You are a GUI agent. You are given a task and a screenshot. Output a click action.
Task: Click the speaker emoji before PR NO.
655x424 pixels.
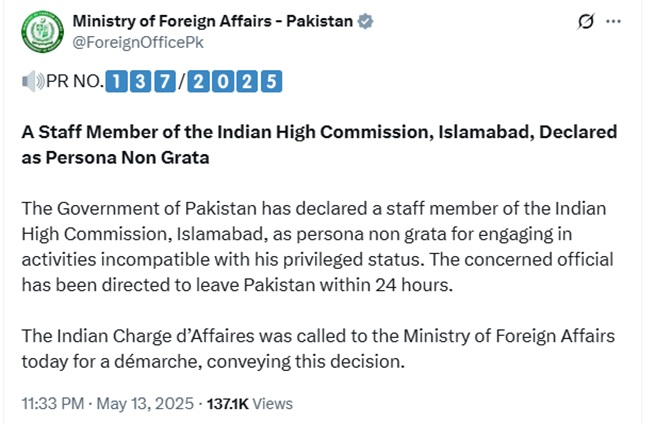pyautogui.click(x=32, y=82)
